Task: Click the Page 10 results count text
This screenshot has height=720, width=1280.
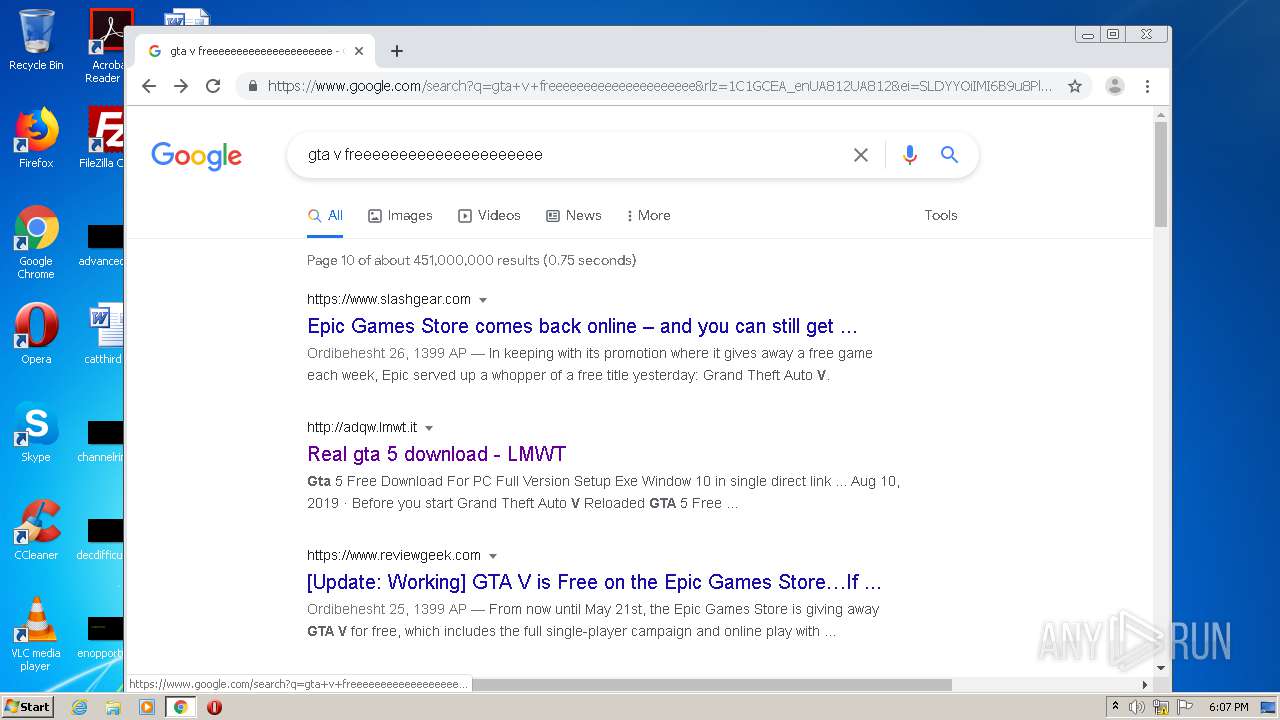Action: click(x=471, y=260)
